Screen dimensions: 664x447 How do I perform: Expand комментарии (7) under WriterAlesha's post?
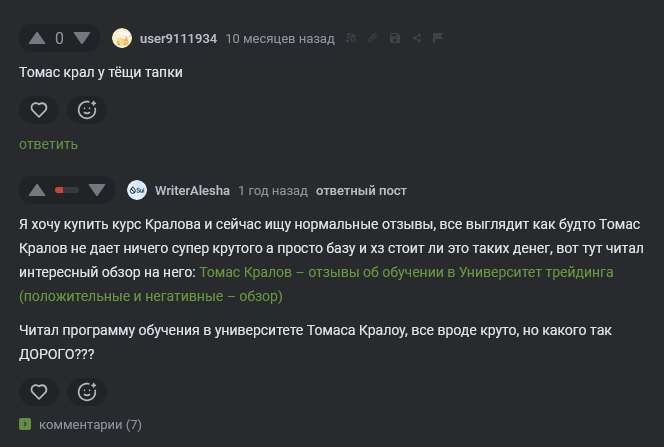pos(90,424)
